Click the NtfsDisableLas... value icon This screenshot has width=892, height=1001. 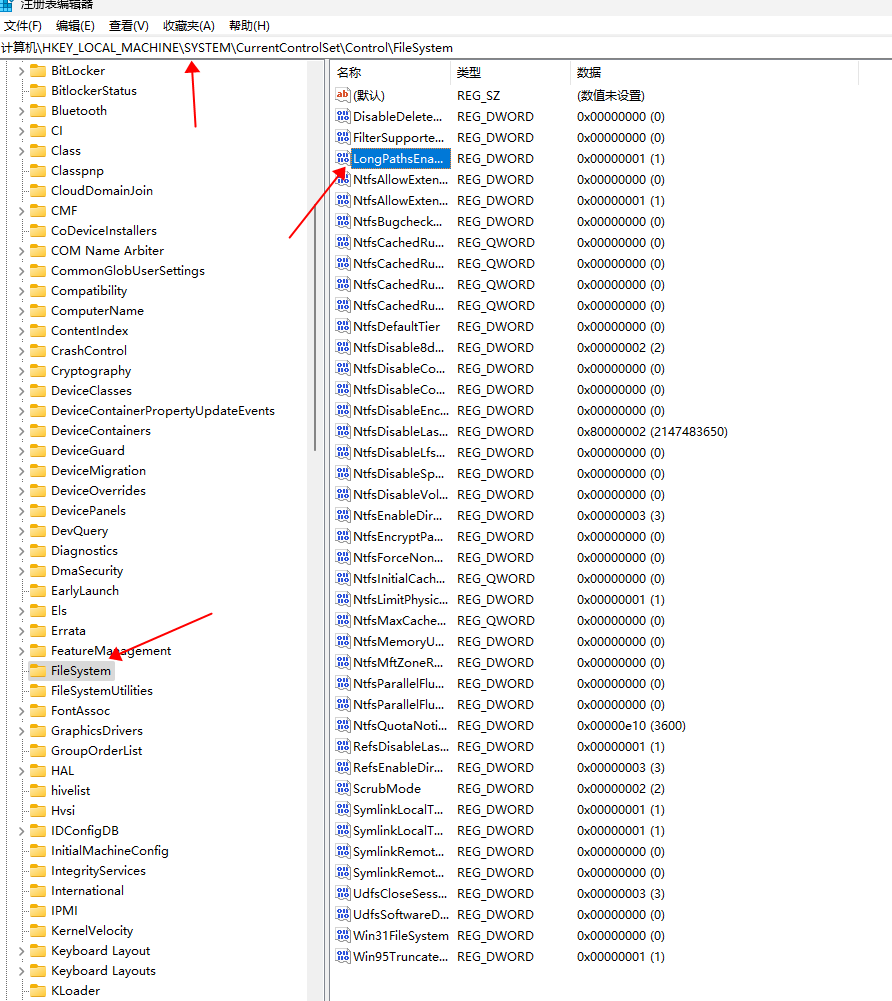(343, 432)
